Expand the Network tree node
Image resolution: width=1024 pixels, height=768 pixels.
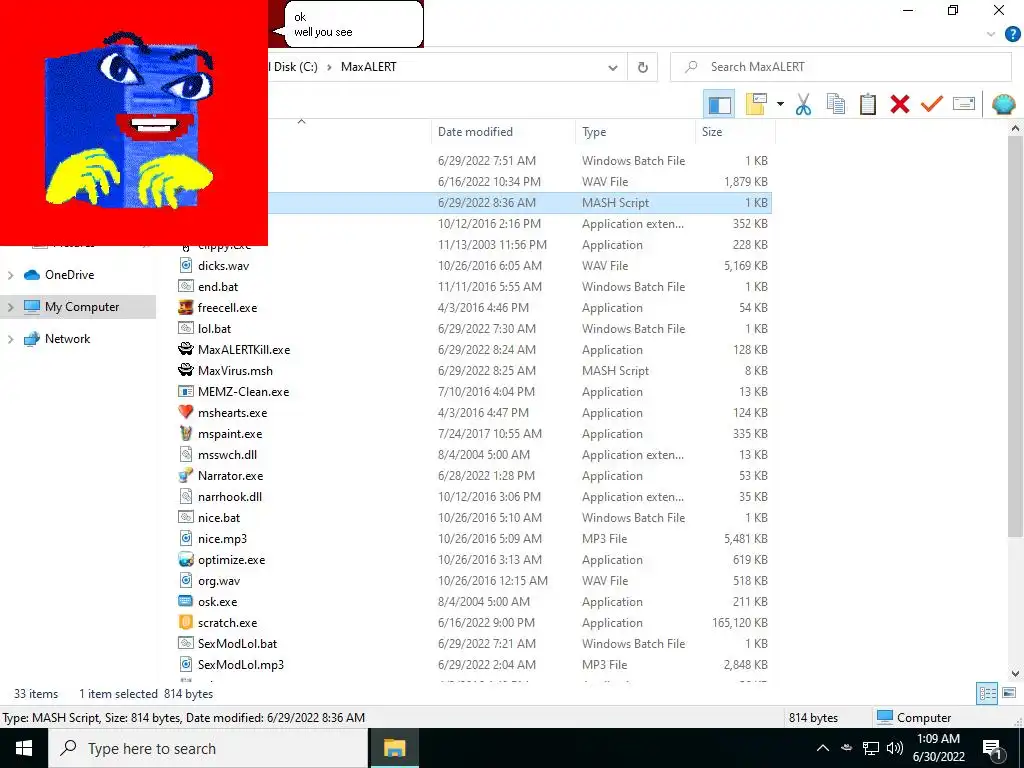[10, 339]
